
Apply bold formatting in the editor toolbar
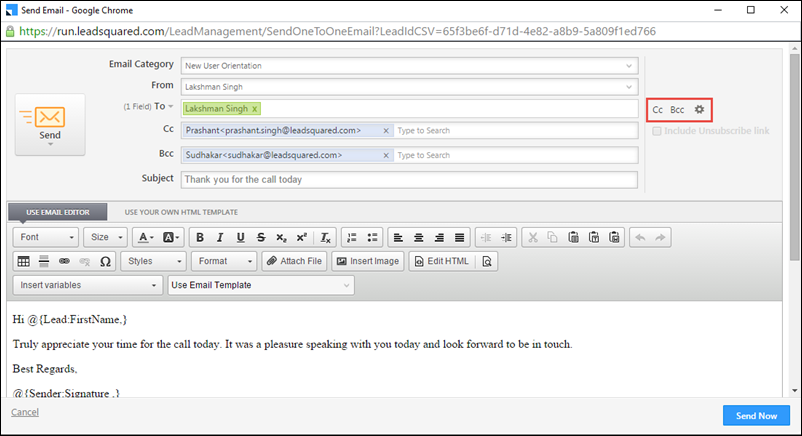pyautogui.click(x=200, y=237)
